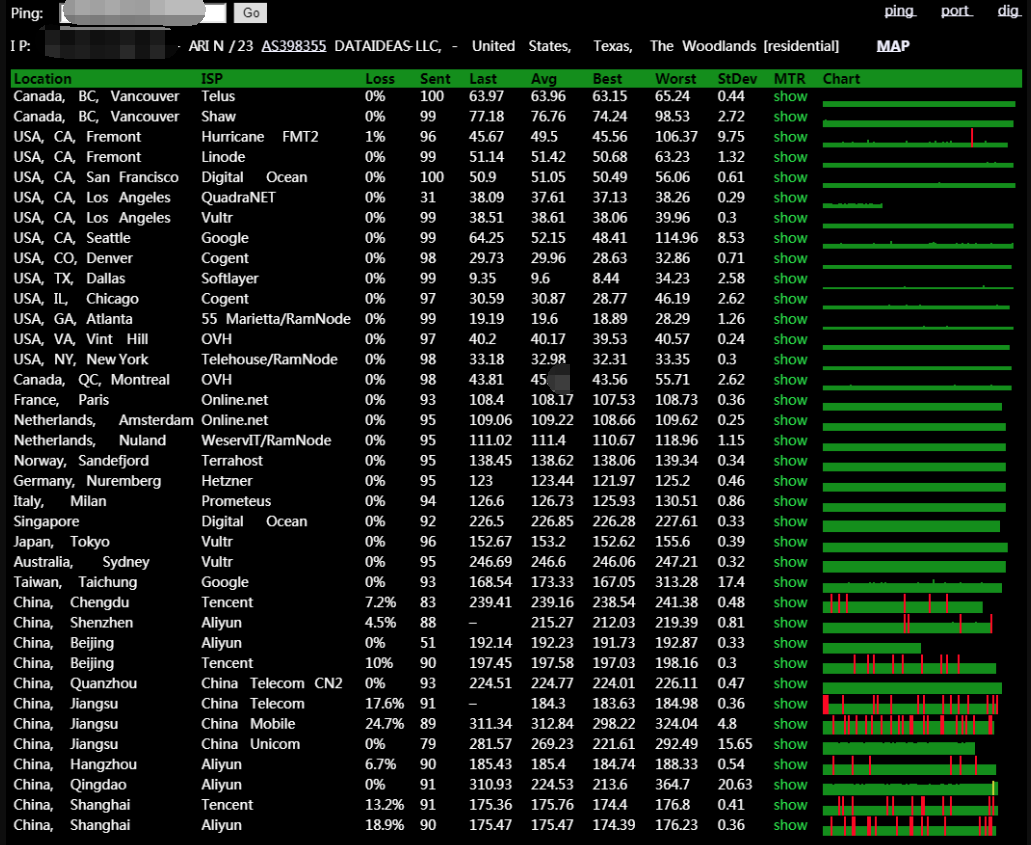Click the Jiangsu China Mobile latency chart
Viewport: 1031px width, 845px height.
coord(908,725)
